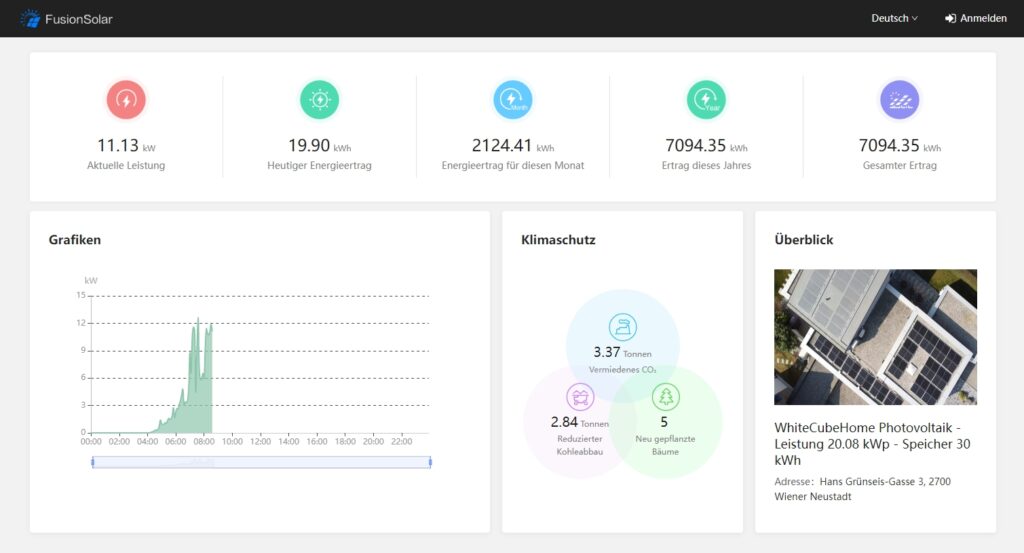
Task: Click the WhiteCubeHome Photovoltaik plant title
Action: click(872, 444)
